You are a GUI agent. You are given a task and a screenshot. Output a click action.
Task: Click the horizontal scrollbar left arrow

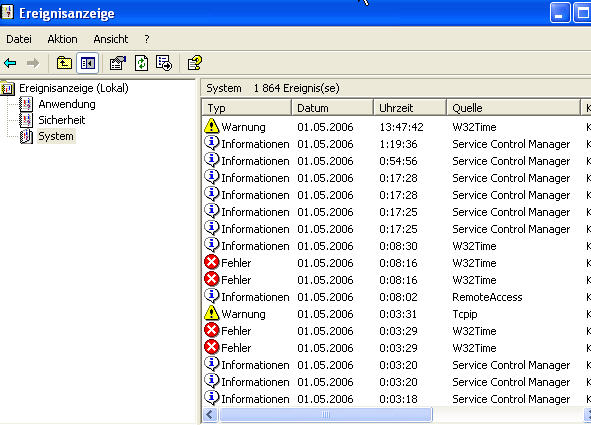(210, 415)
